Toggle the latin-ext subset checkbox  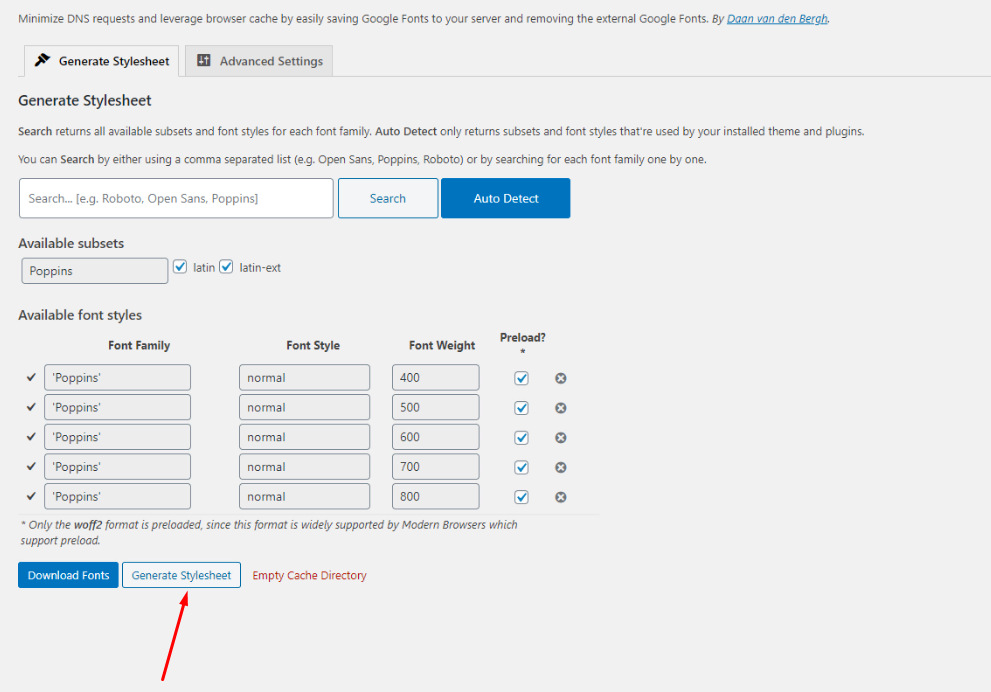[x=226, y=267]
